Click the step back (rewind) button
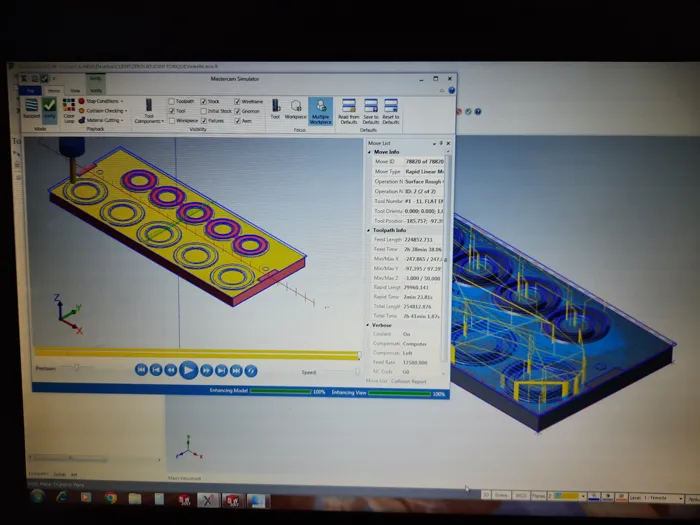 point(171,370)
